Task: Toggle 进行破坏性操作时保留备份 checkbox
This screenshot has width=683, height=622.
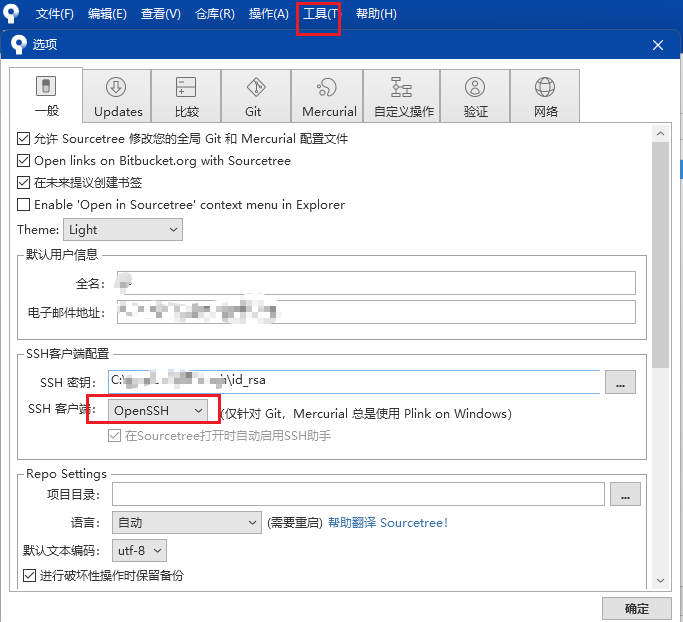Action: point(29,575)
